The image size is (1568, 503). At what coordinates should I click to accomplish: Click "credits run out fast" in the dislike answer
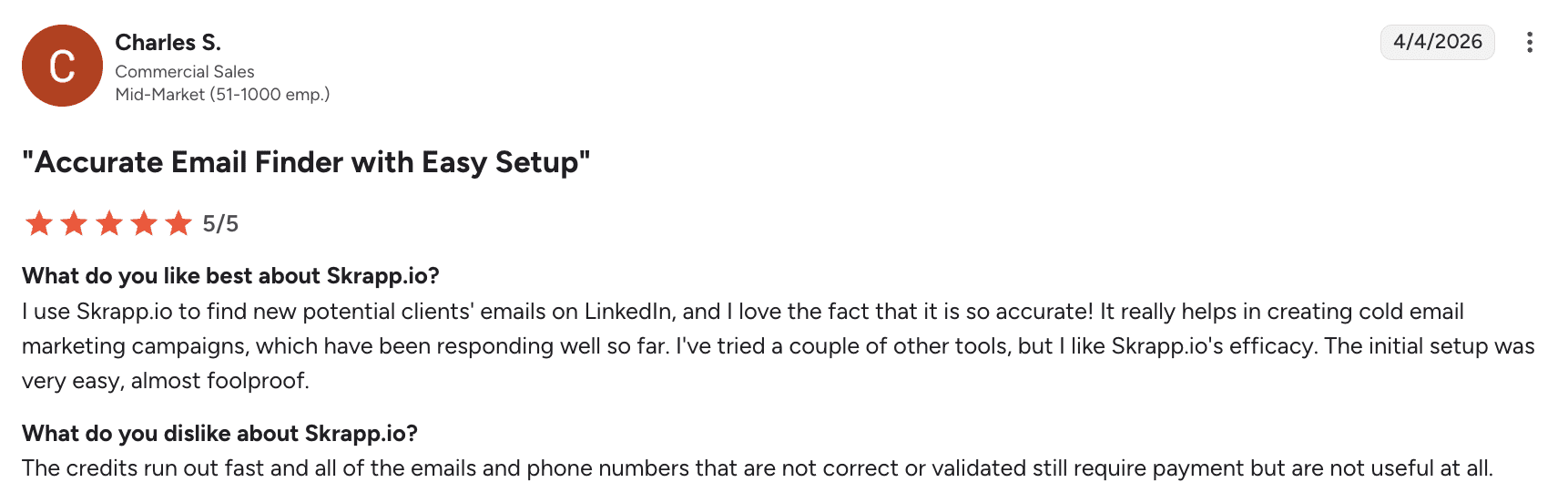tap(164, 468)
